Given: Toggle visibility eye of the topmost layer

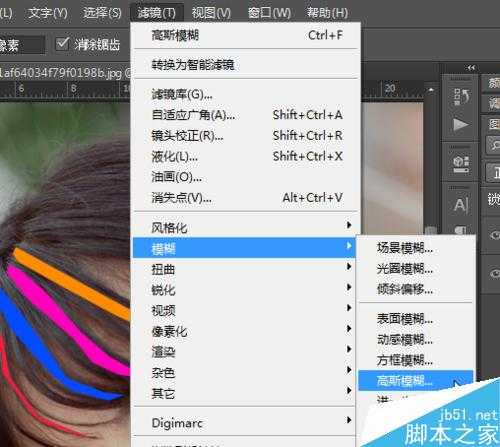Looking at the screenshot, I should tap(495, 235).
